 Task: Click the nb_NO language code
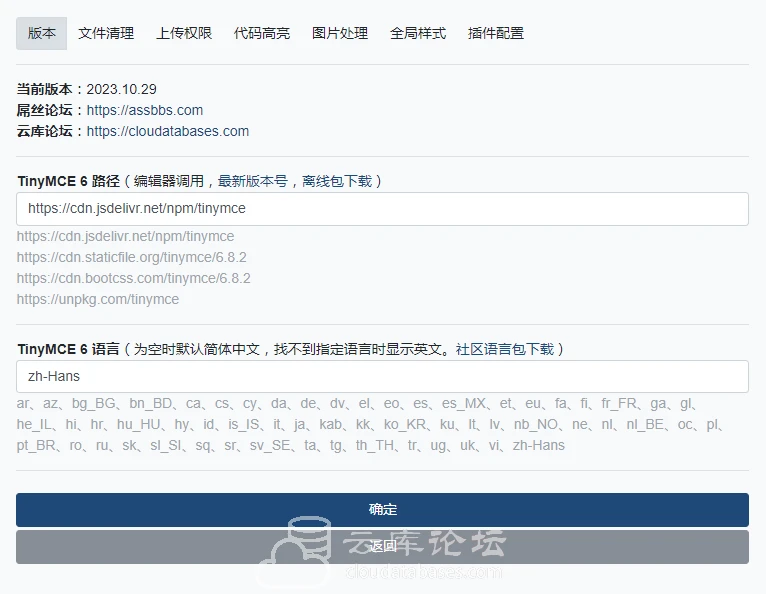pyautogui.click(x=536, y=424)
